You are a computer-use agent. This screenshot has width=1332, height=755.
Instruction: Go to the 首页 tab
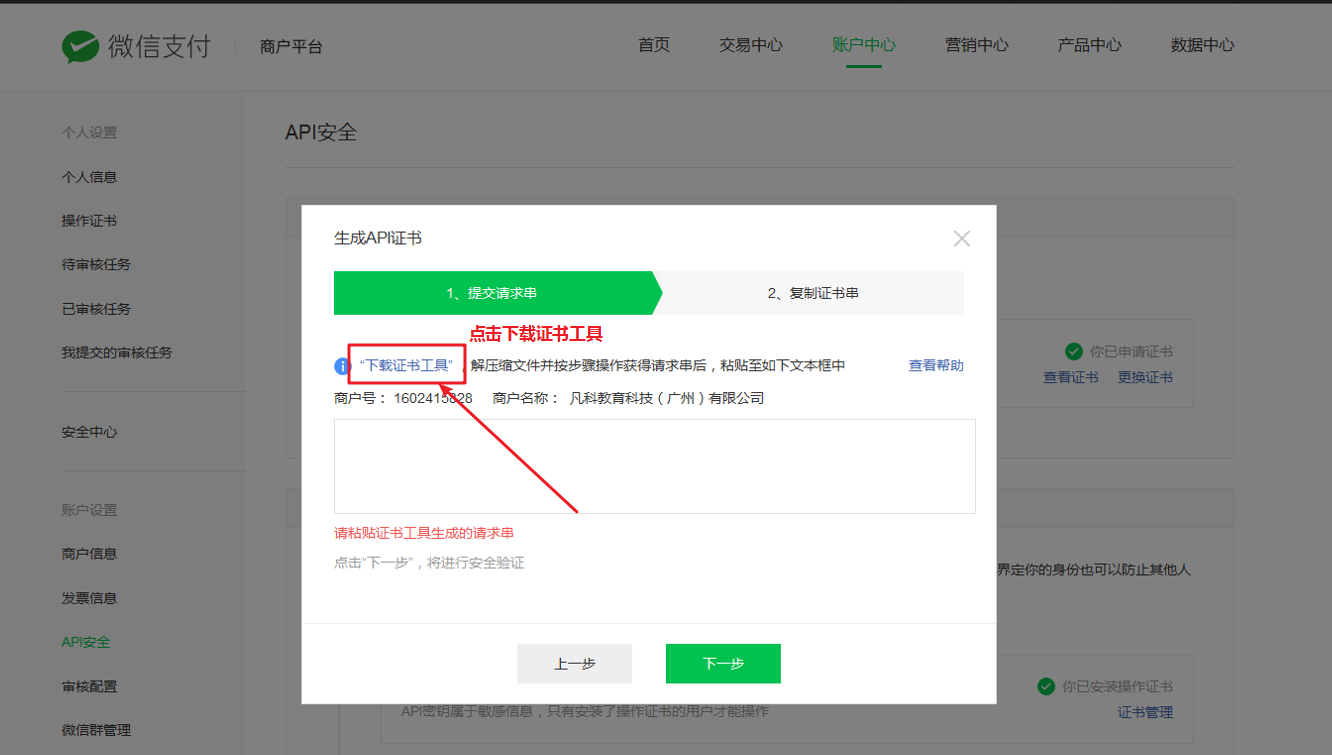654,45
